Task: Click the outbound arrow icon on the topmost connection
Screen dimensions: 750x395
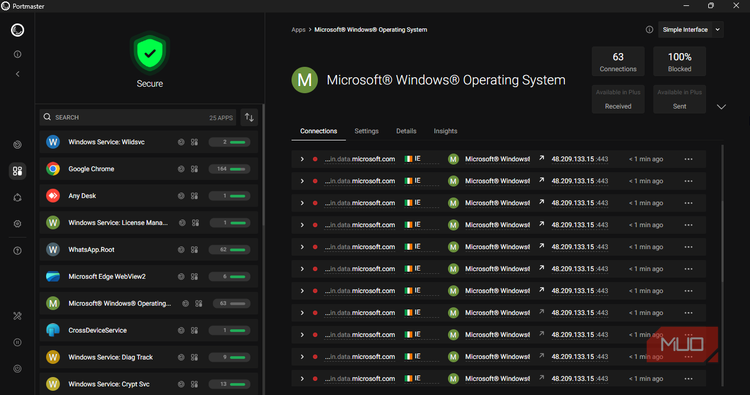Action: pos(541,158)
